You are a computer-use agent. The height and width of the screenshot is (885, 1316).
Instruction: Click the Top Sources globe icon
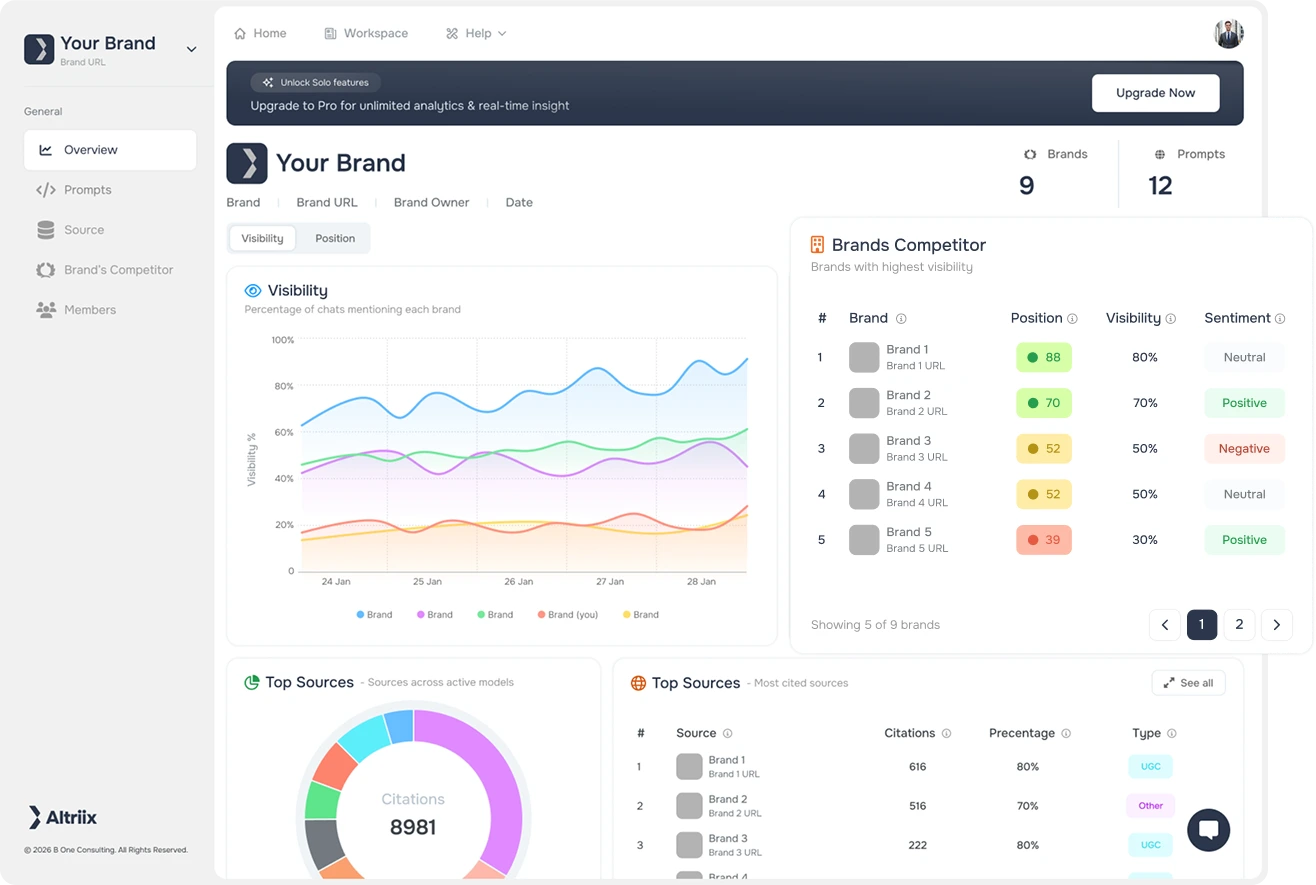click(638, 683)
